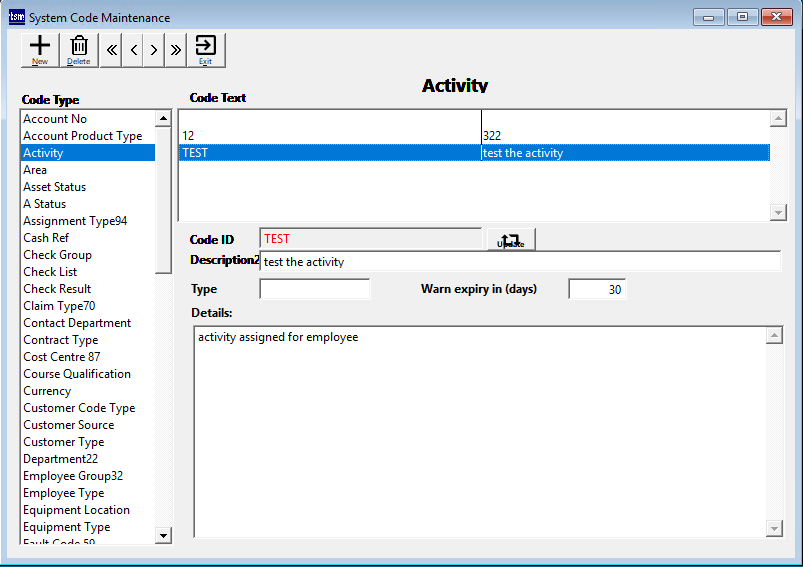Screen dimensions: 803x567
Task: Go to next record arrow
Action: 154,50
